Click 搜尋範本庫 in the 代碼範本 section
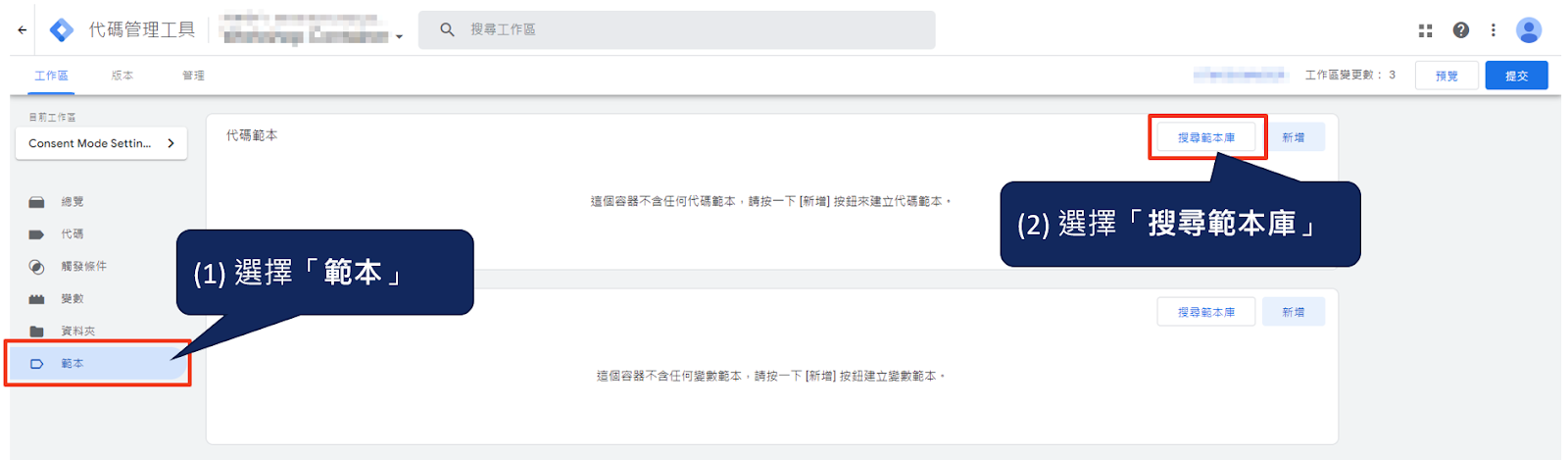Image resolution: width=1568 pixels, height=460 pixels. coord(1206,137)
